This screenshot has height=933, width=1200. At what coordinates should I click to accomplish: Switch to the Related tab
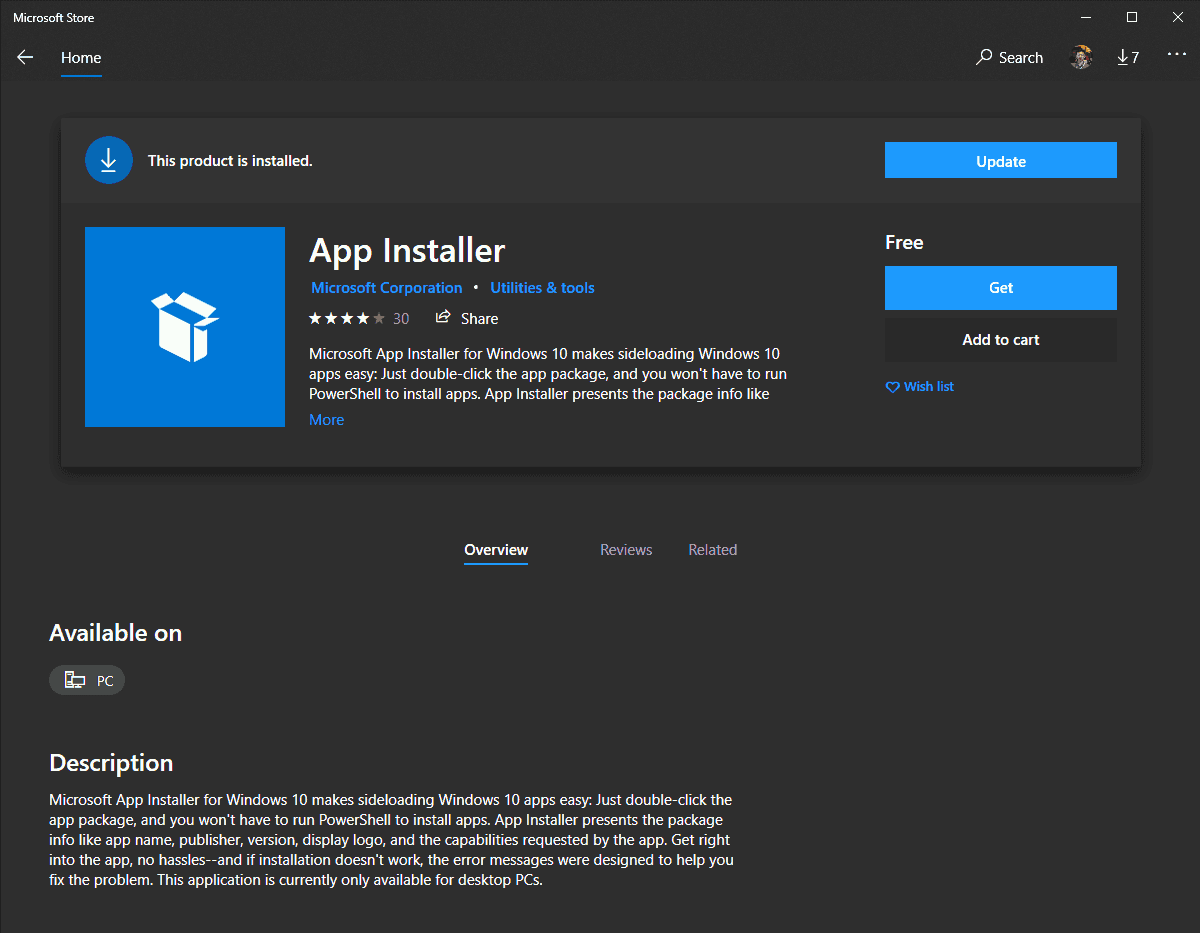[x=712, y=550]
